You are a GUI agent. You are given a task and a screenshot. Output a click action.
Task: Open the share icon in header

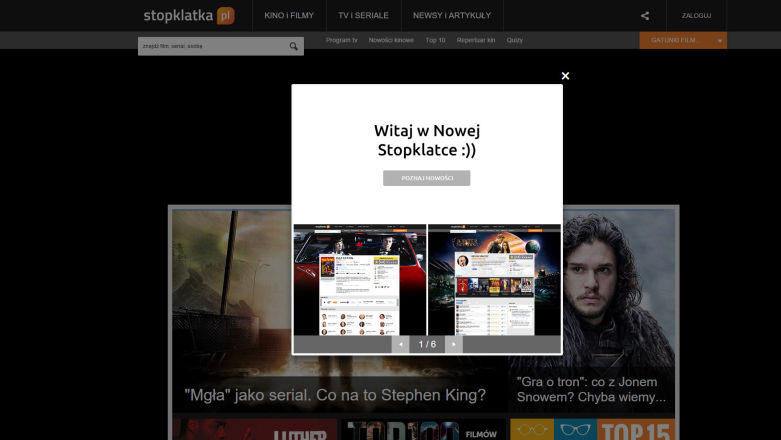pyautogui.click(x=645, y=16)
